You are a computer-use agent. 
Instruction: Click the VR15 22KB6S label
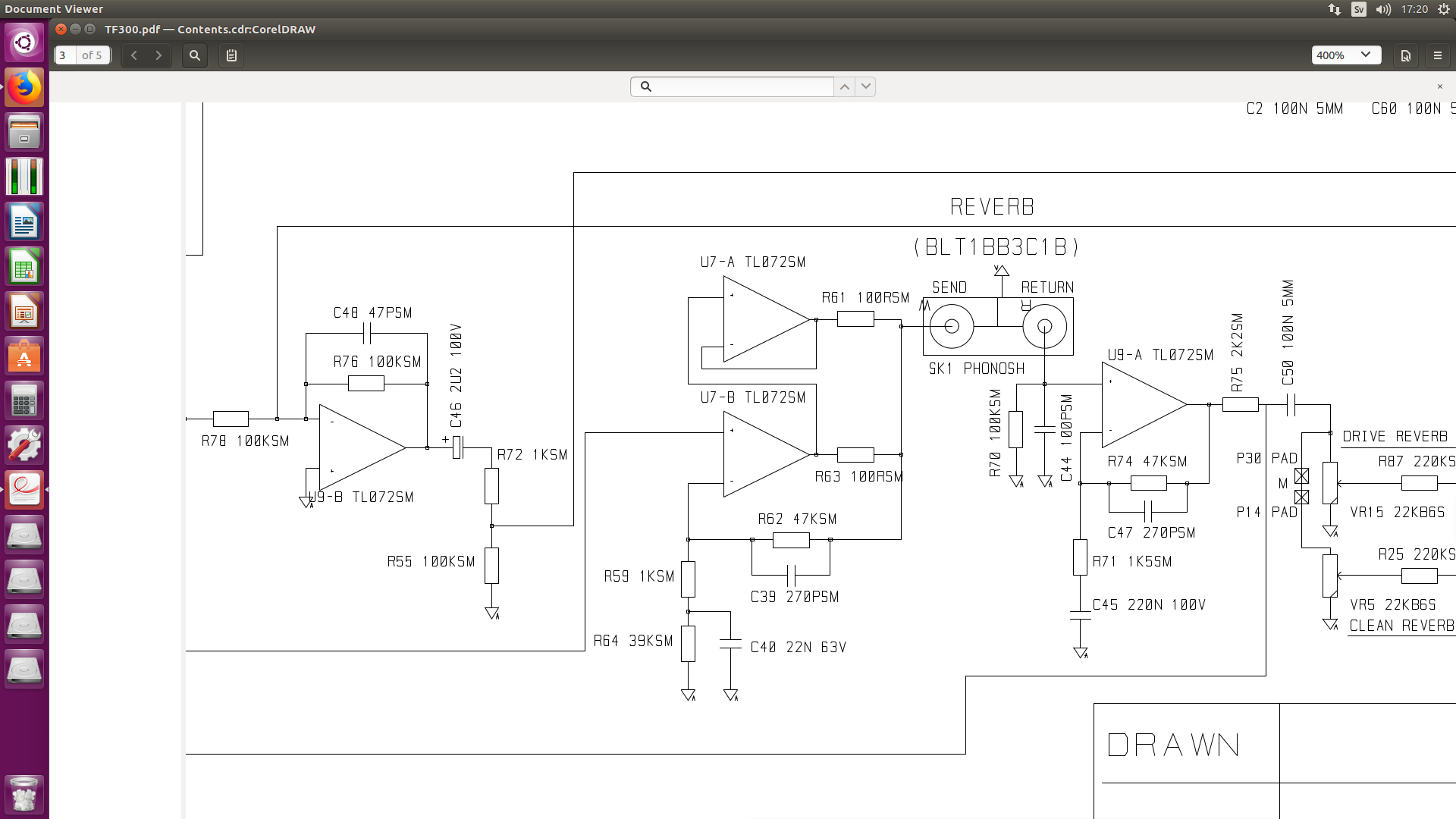tap(1398, 513)
